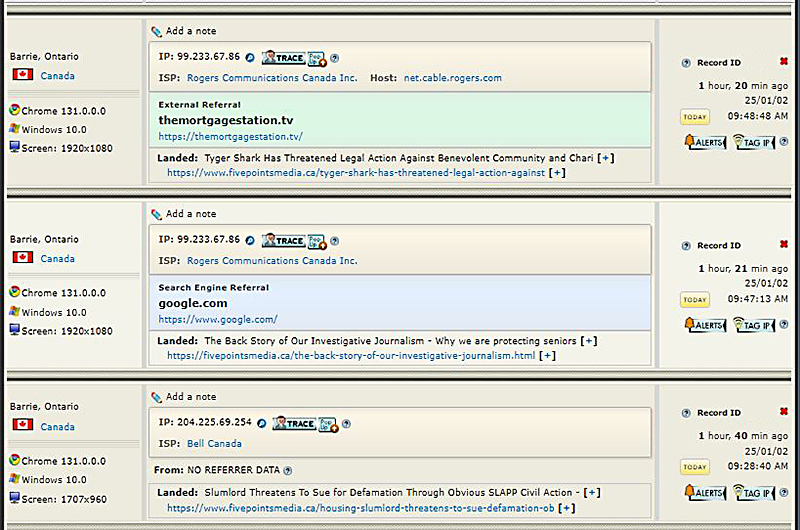The width and height of the screenshot is (800, 530).
Task: Select the IP text 204.225.69.254
Action: click(x=214, y=422)
